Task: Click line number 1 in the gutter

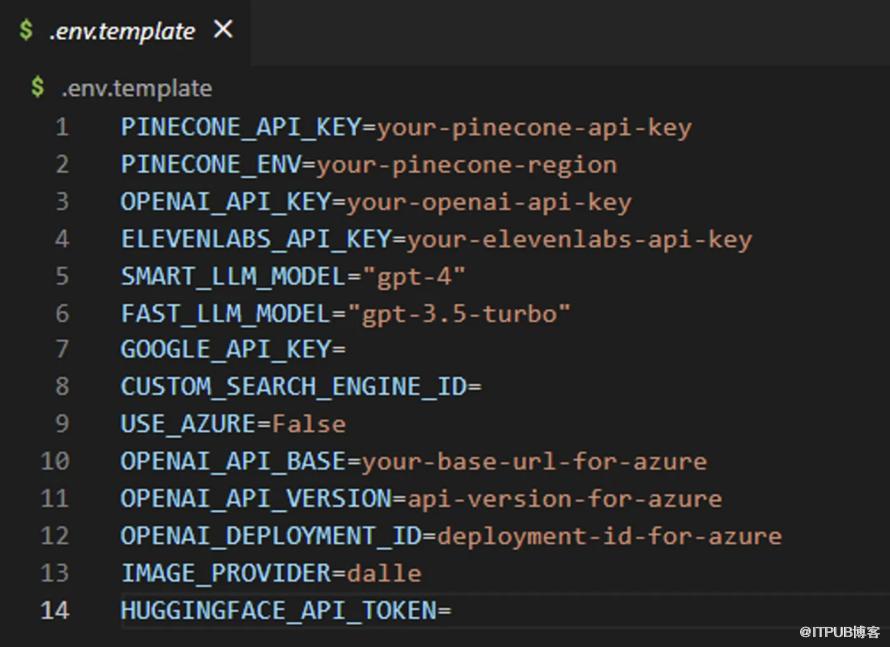Action: [x=62, y=128]
